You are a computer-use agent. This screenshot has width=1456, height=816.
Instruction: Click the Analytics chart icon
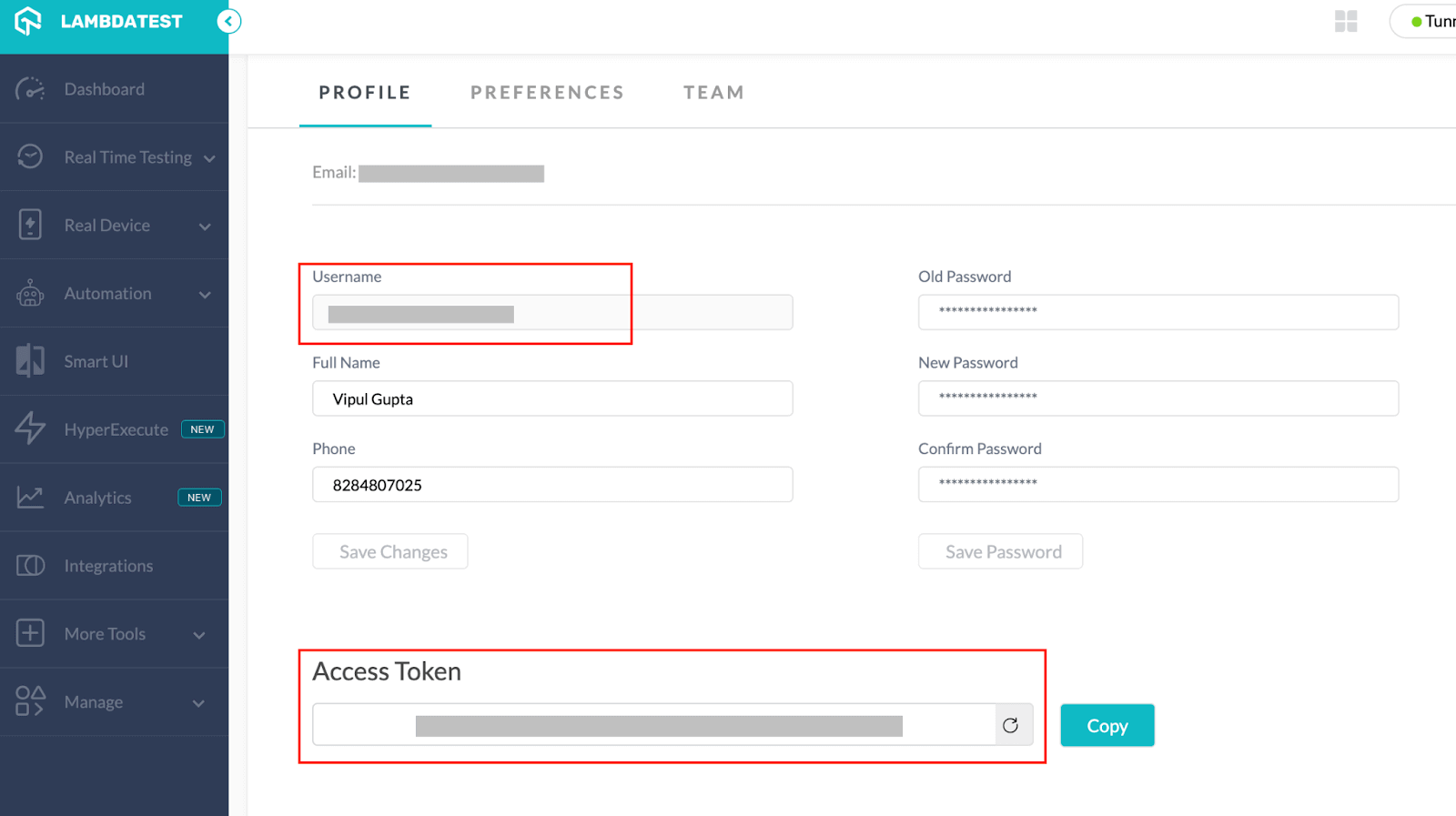click(x=30, y=497)
